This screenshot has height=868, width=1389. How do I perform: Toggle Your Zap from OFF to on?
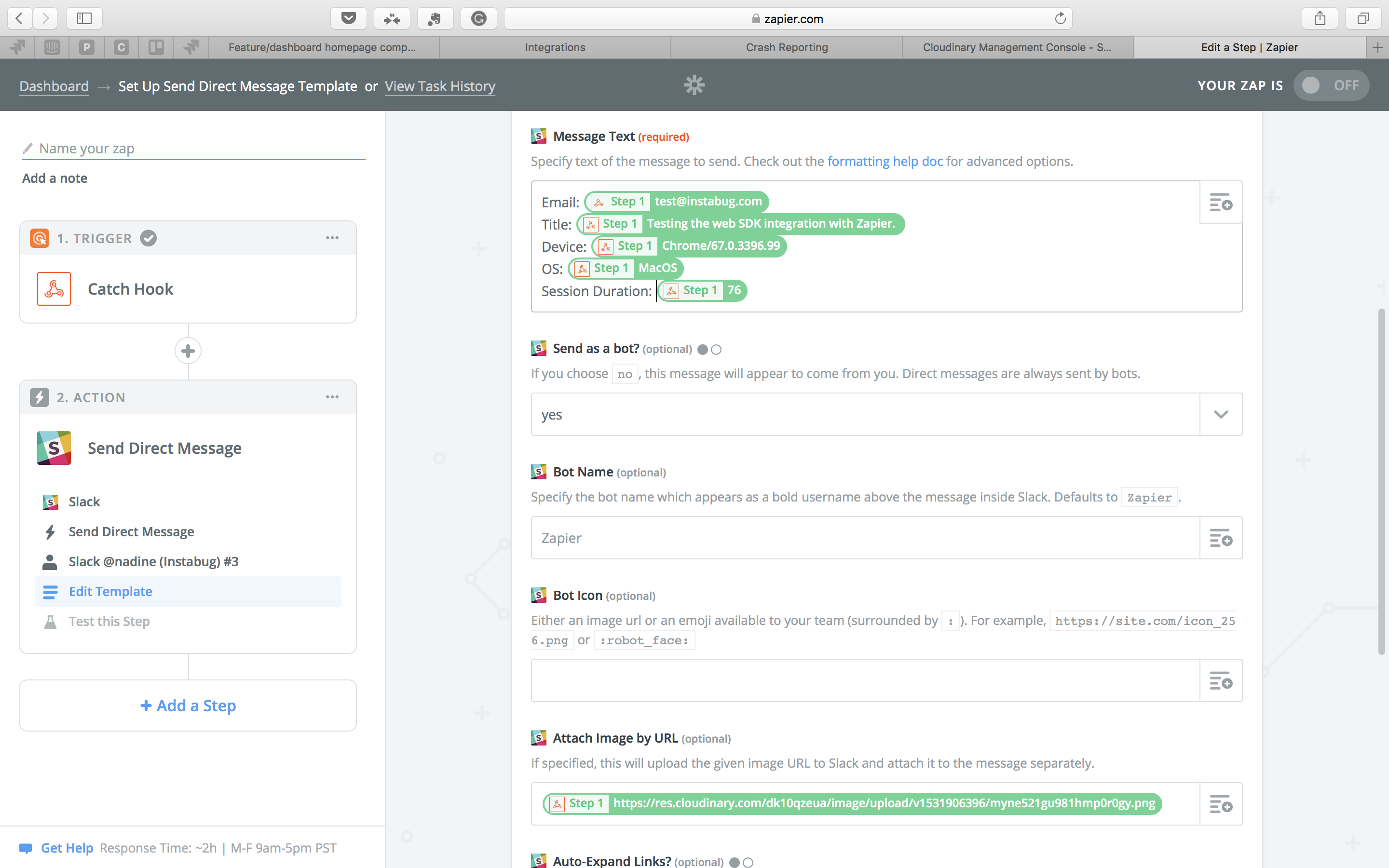pyautogui.click(x=1331, y=85)
